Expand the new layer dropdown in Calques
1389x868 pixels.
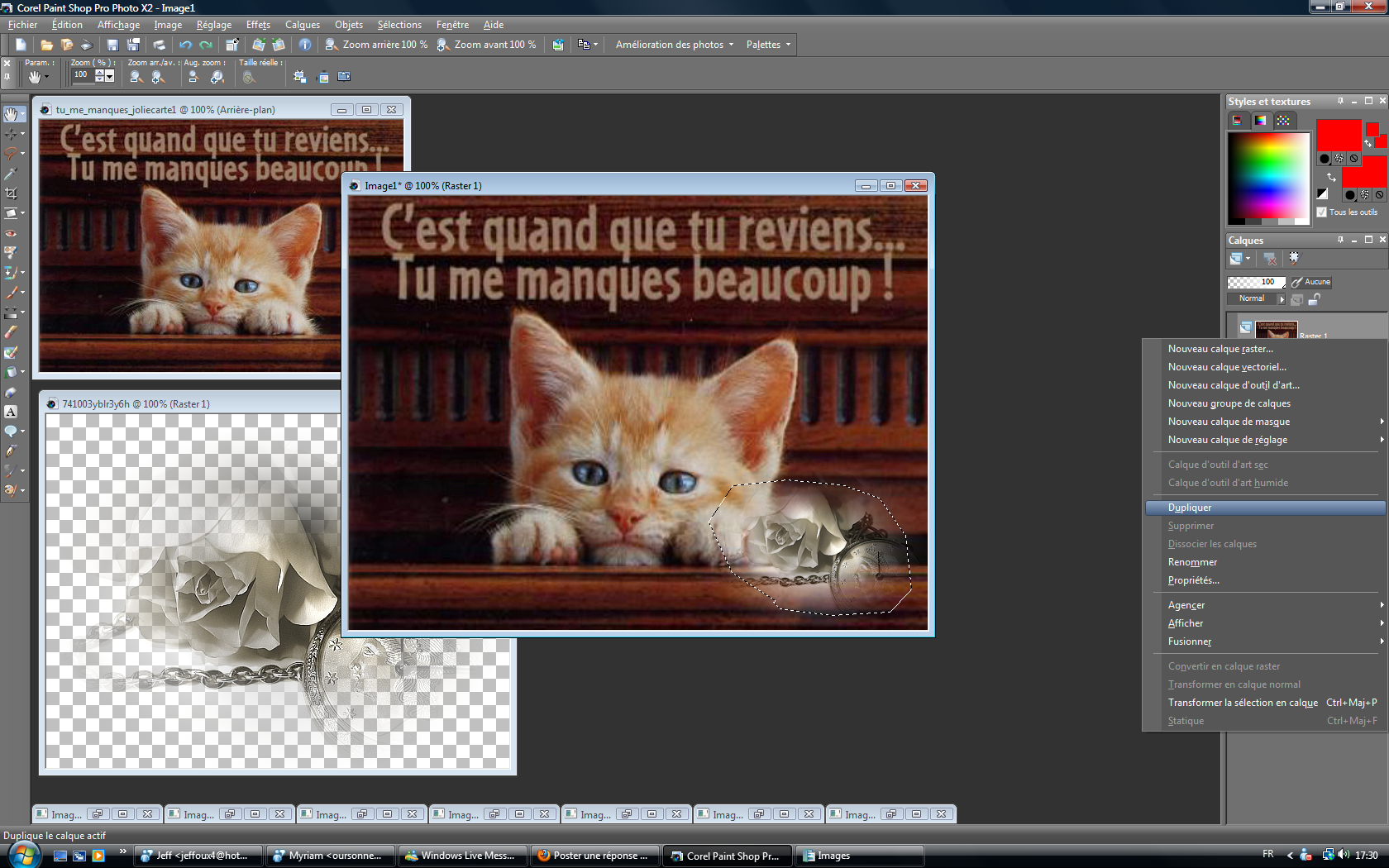(1248, 259)
